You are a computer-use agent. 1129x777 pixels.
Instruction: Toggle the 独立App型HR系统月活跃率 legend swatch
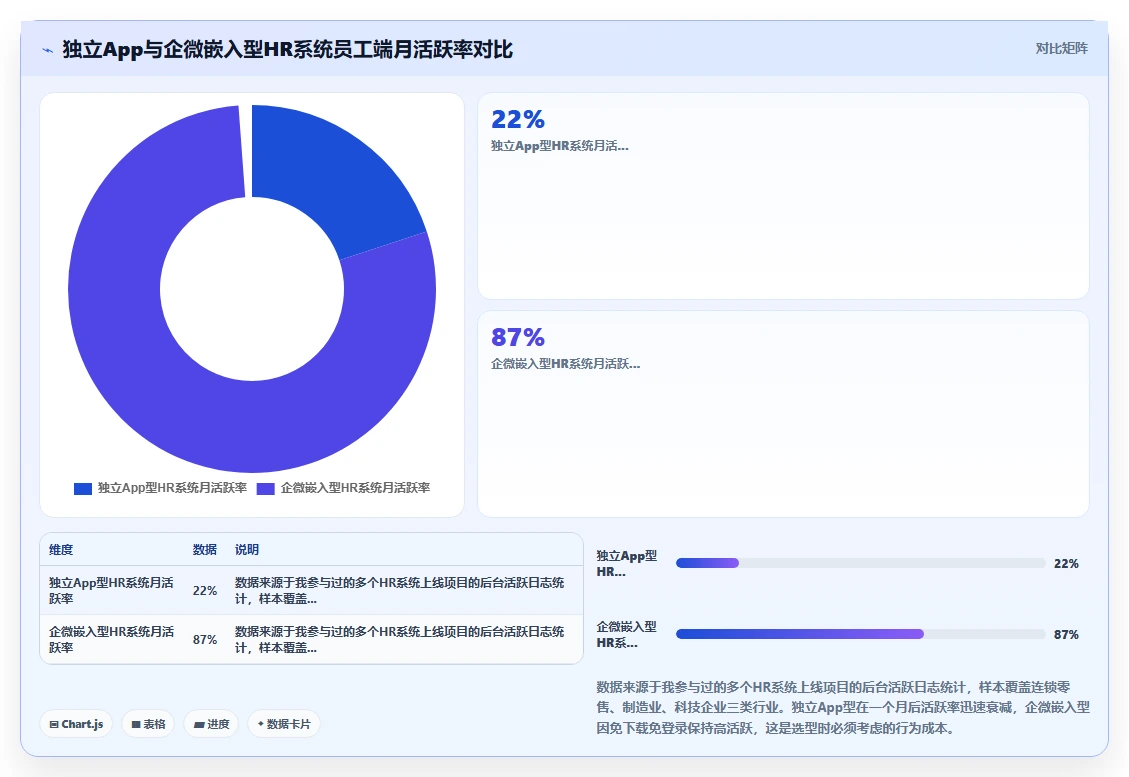click(83, 489)
